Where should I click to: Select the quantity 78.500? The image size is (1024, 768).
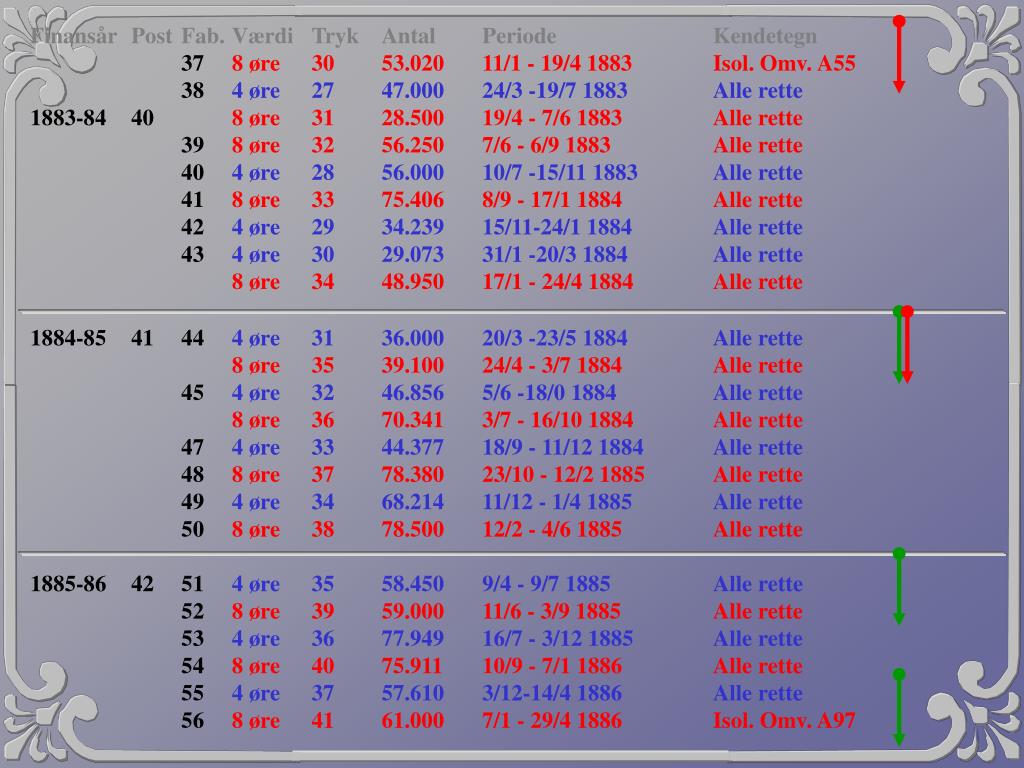413,530
